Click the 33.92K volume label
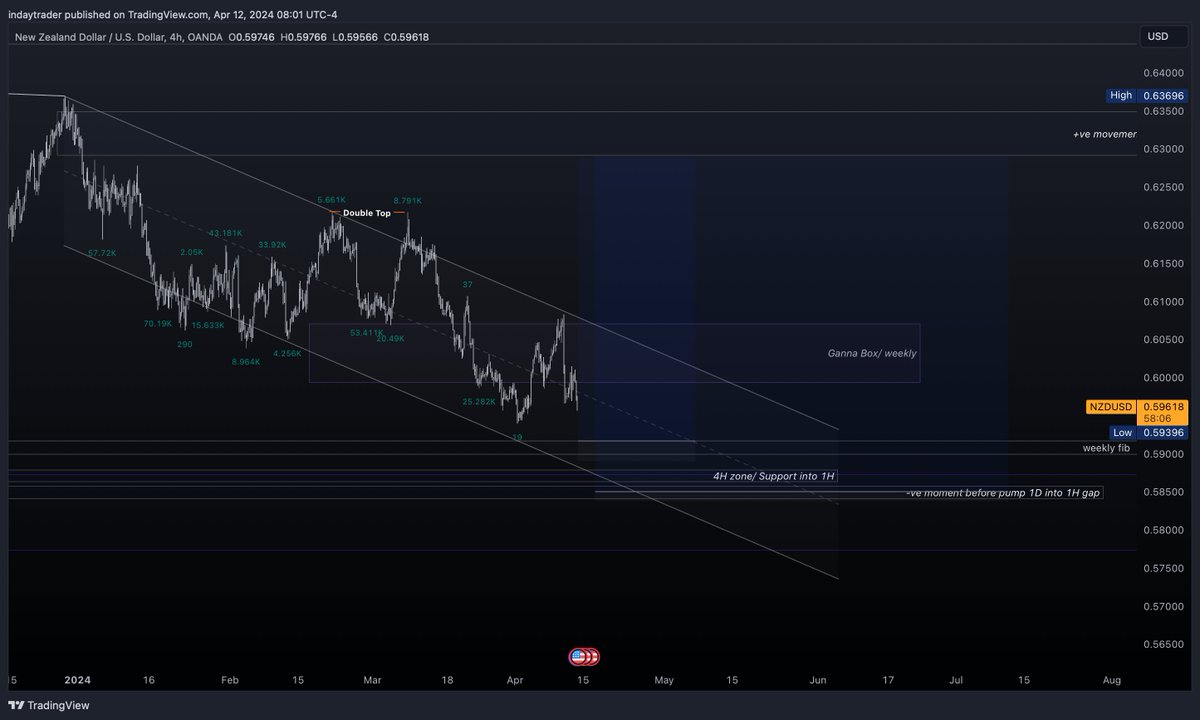This screenshot has height=720, width=1200. pos(272,244)
